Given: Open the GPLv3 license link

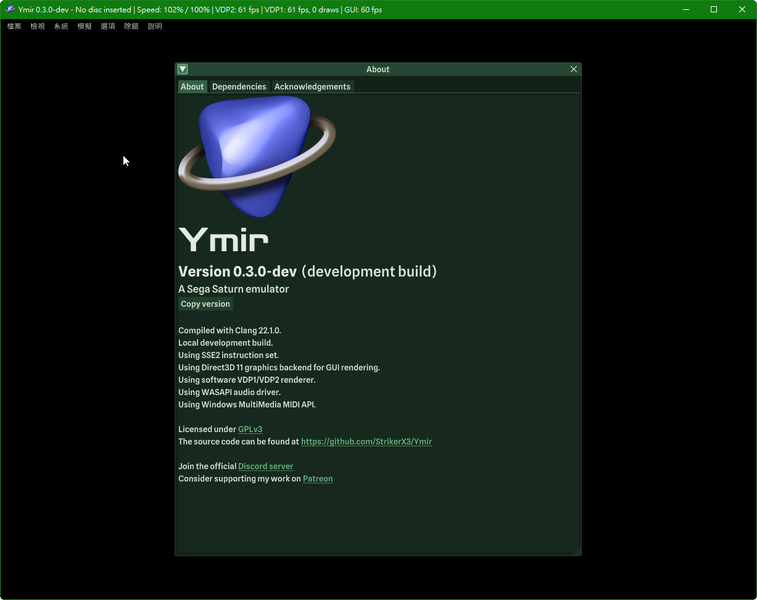Looking at the screenshot, I should pyautogui.click(x=250, y=429).
